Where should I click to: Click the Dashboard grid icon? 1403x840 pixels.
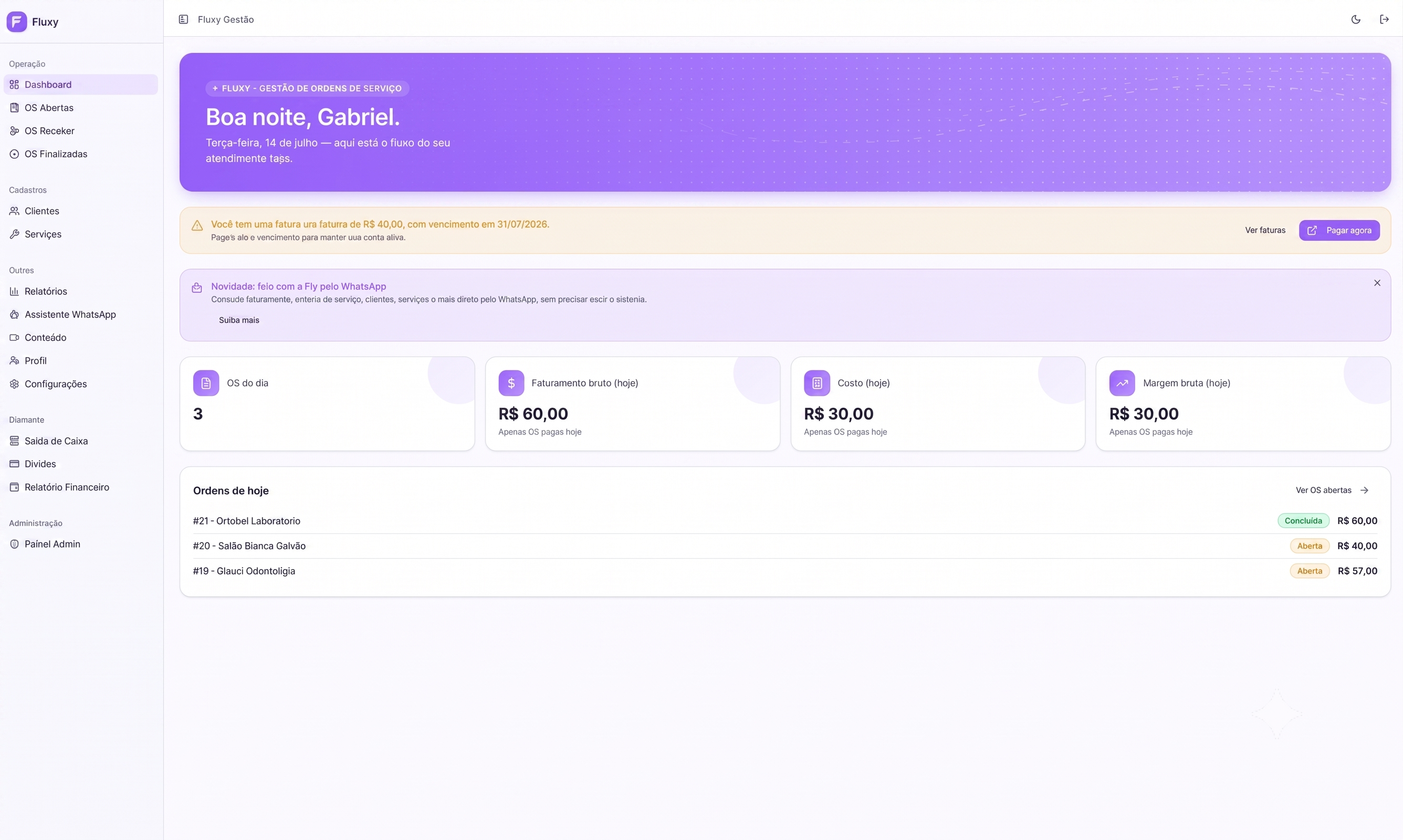[14, 85]
